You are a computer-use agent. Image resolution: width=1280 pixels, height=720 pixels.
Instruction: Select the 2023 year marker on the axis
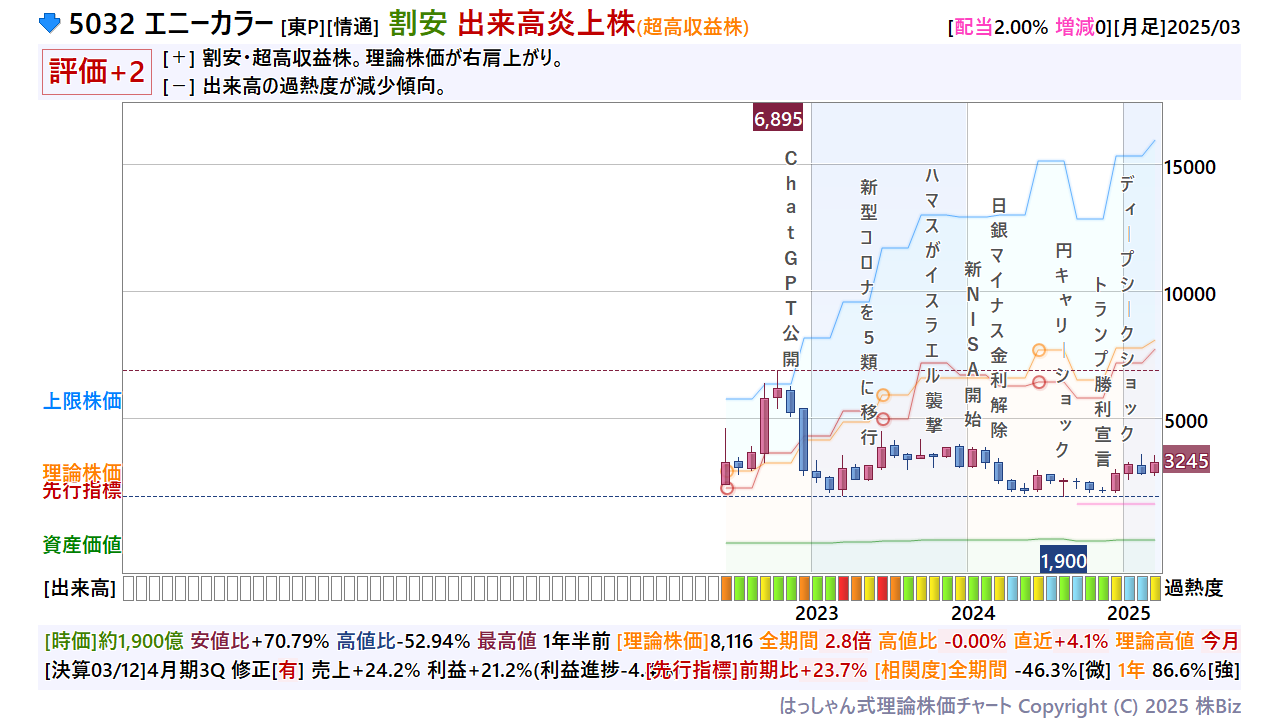pos(817,612)
